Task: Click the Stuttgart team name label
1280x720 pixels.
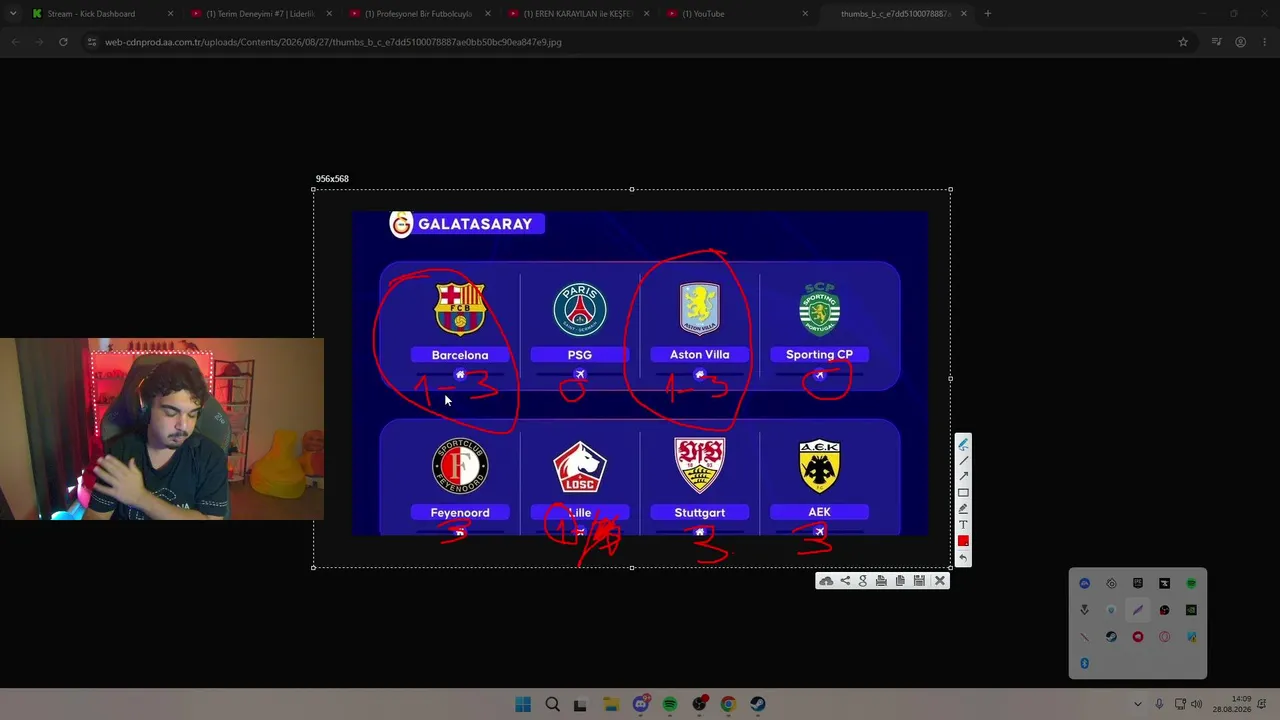Action: (x=700, y=512)
